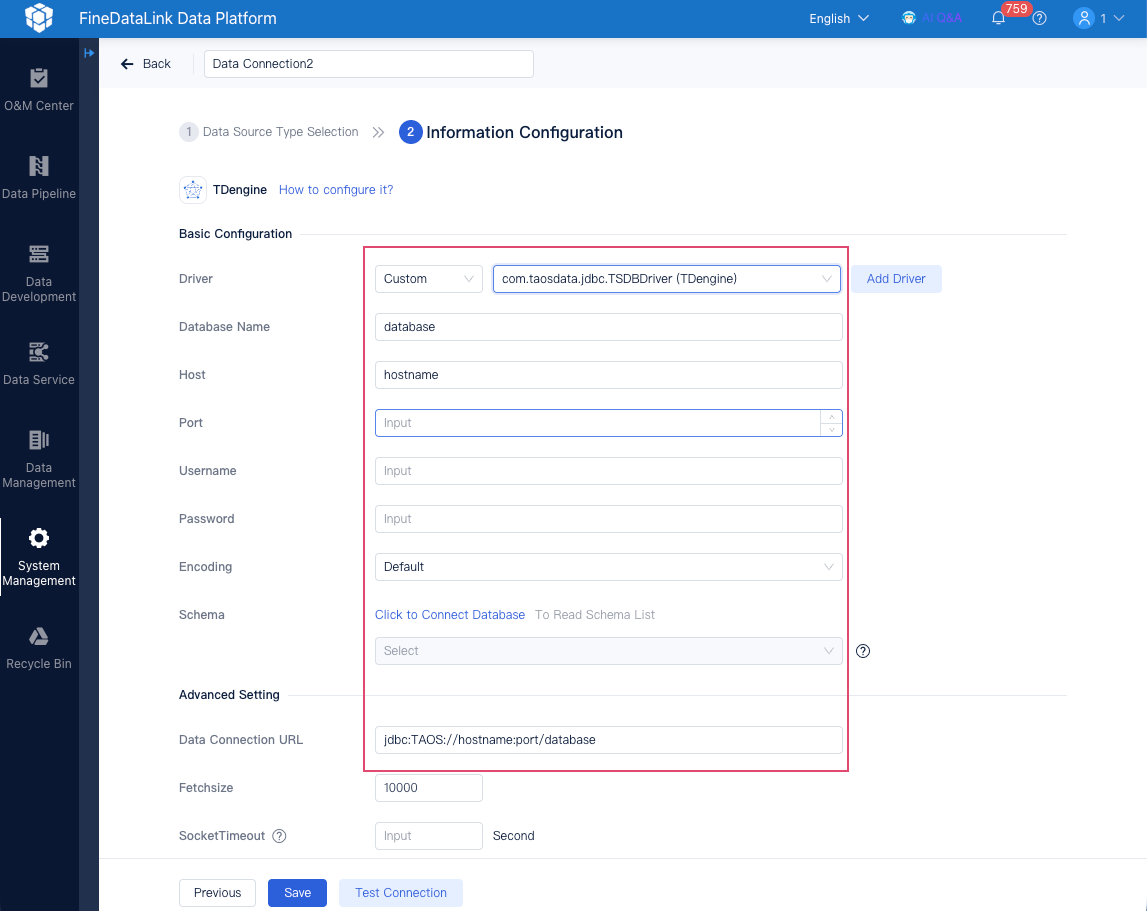The image size is (1147, 911).
Task: Open the help question mark icon in the header
Action: (x=1039, y=18)
